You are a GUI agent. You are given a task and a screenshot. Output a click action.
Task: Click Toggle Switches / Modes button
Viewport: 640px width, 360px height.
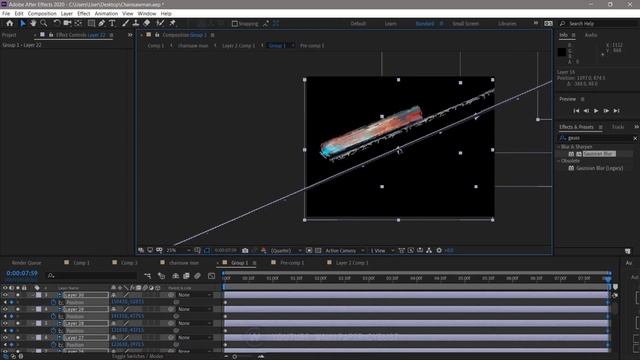click(138, 356)
